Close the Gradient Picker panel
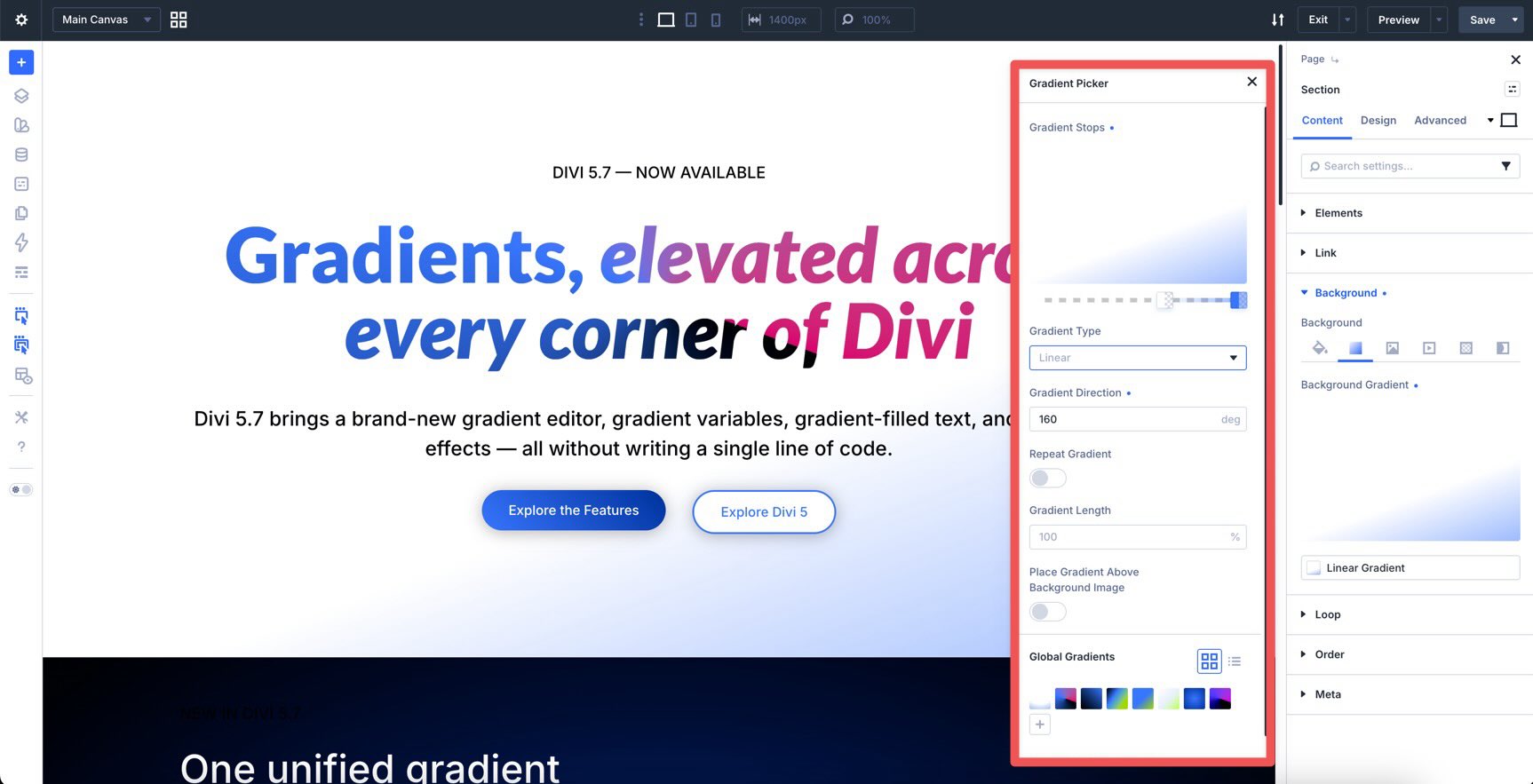Viewport: 1533px width, 784px height. click(x=1251, y=82)
